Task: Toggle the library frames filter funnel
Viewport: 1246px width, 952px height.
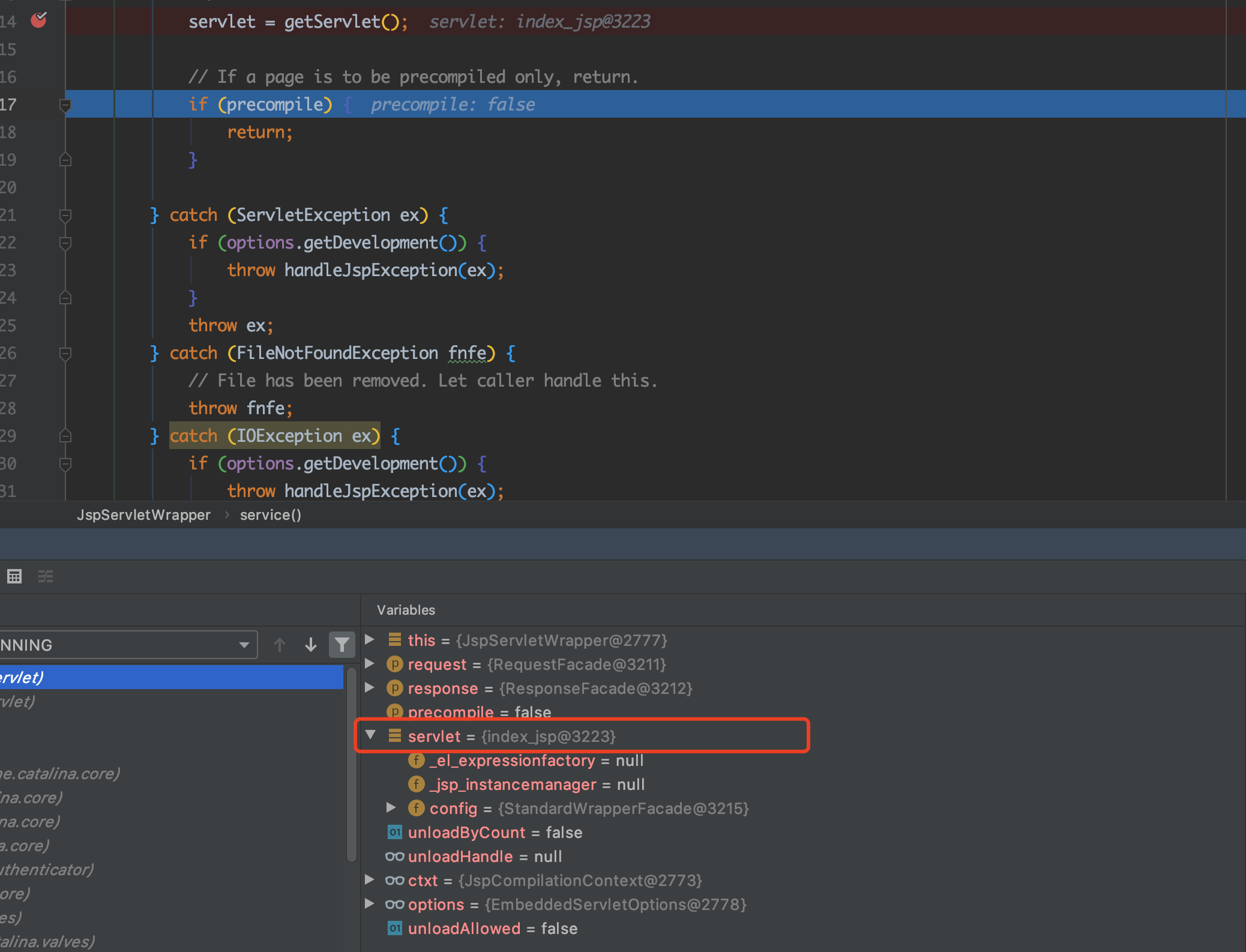Action: click(342, 644)
